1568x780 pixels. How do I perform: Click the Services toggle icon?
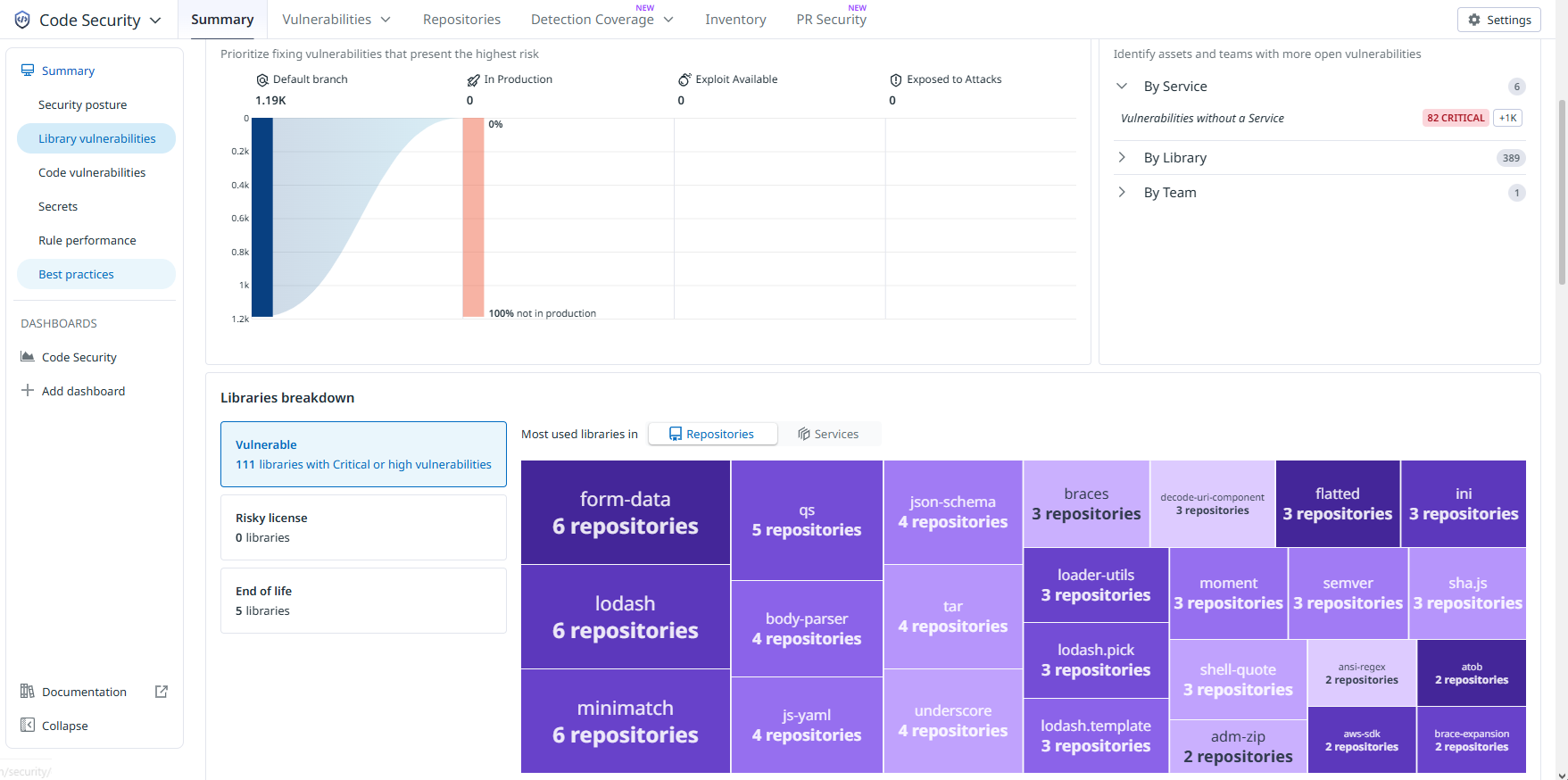click(x=804, y=434)
